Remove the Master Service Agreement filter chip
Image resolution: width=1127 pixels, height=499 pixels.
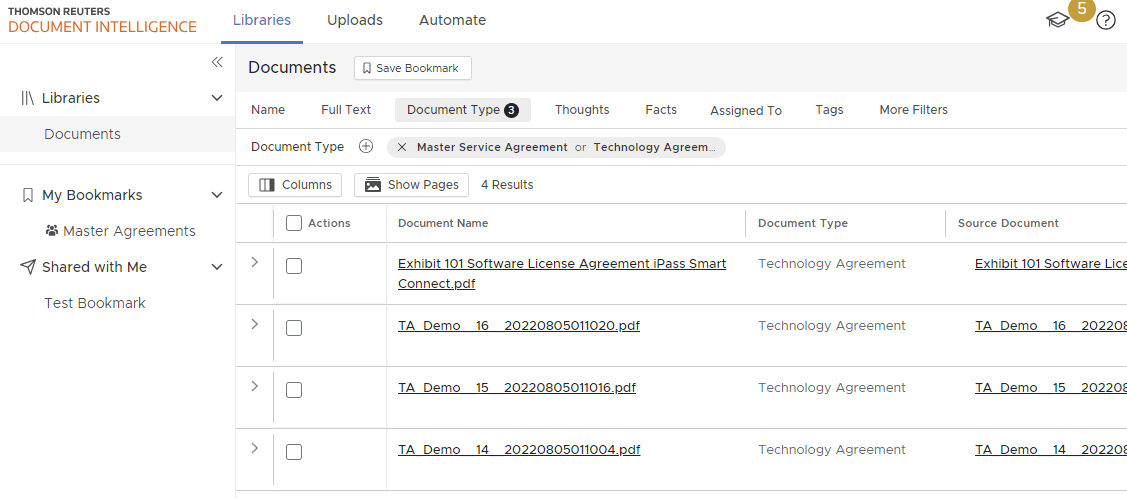click(x=402, y=147)
